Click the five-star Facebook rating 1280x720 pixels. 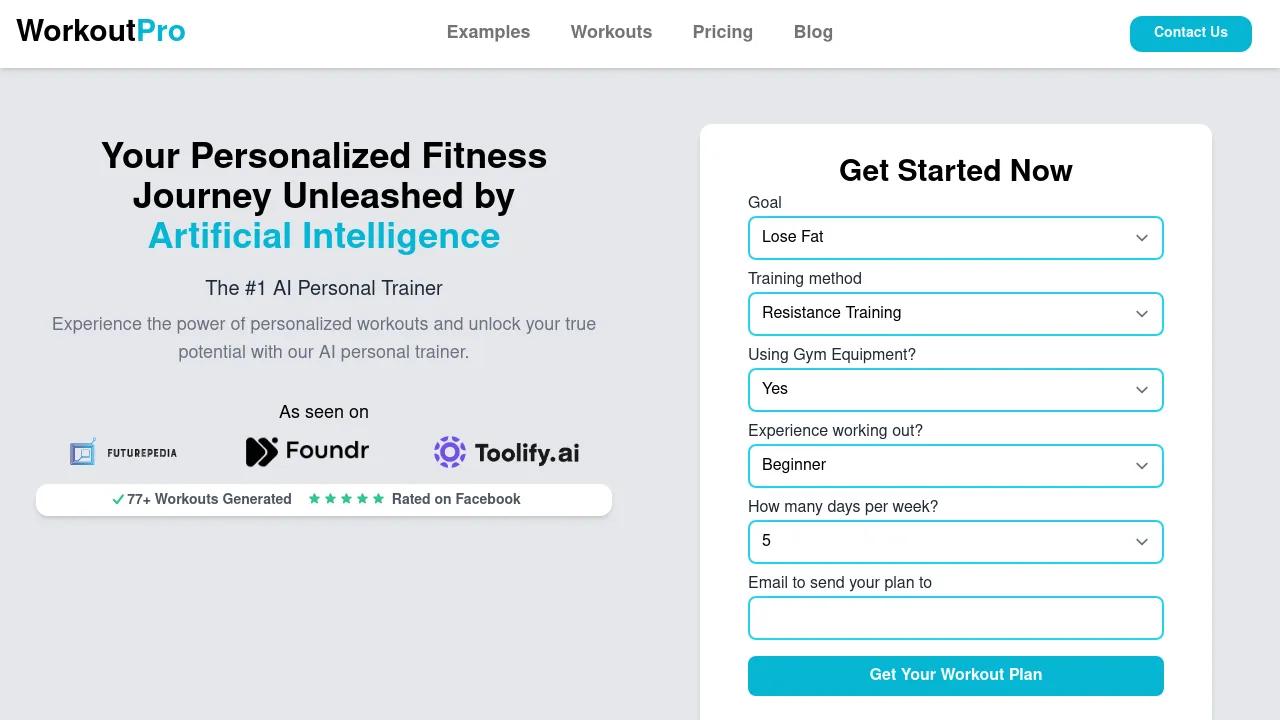(346, 499)
